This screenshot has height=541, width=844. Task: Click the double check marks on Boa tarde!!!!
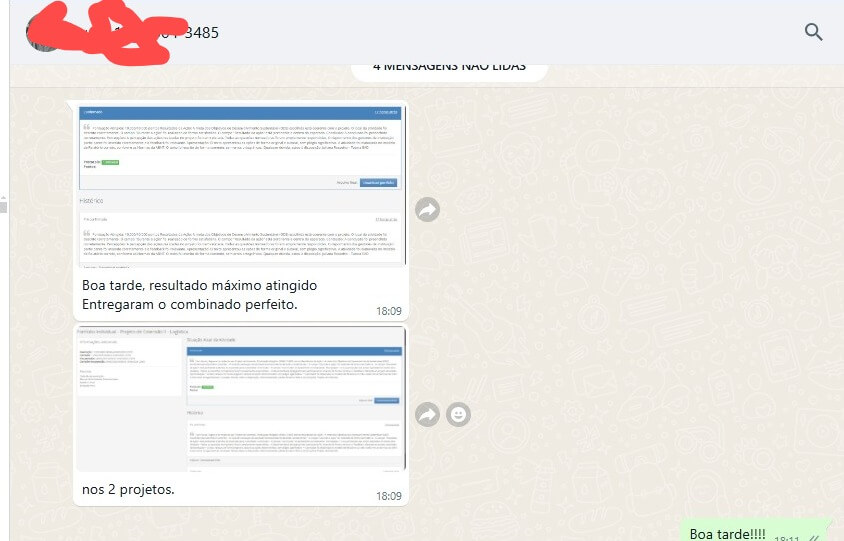pyautogui.click(x=813, y=538)
